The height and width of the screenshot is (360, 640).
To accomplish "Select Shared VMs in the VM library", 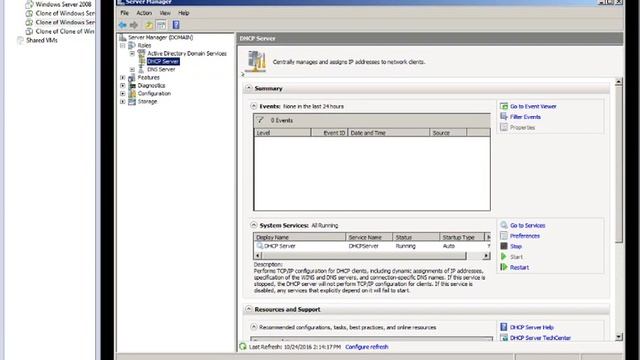I will pyautogui.click(x=42, y=40).
